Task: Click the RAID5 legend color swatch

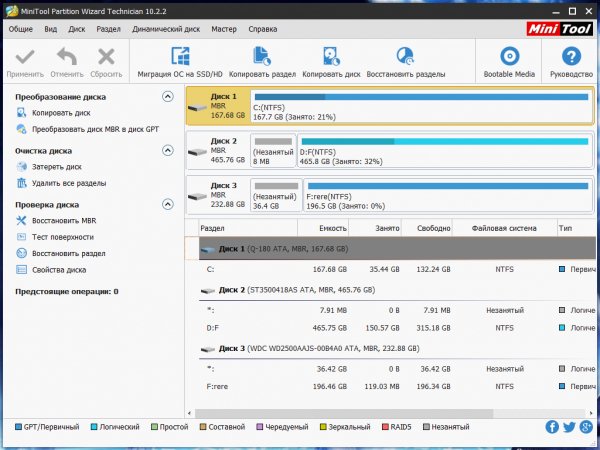Action: (385, 427)
